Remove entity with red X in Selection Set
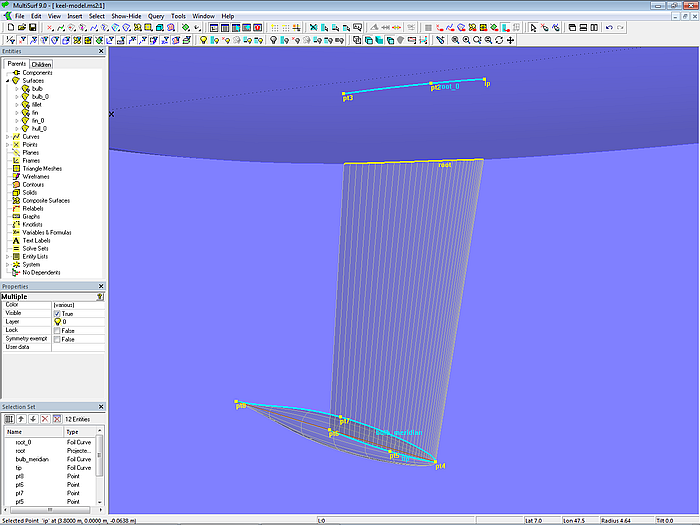The width and height of the screenshot is (700, 525). pos(43,418)
